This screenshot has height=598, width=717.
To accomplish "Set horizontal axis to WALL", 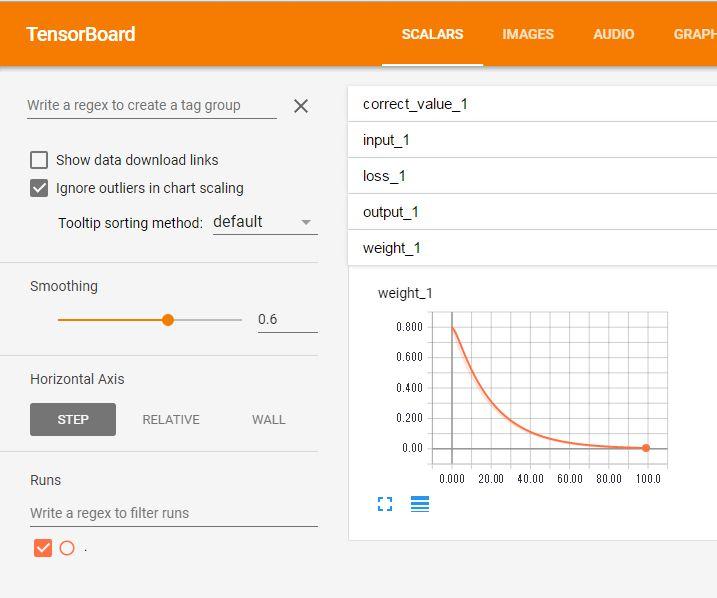I will point(268,420).
